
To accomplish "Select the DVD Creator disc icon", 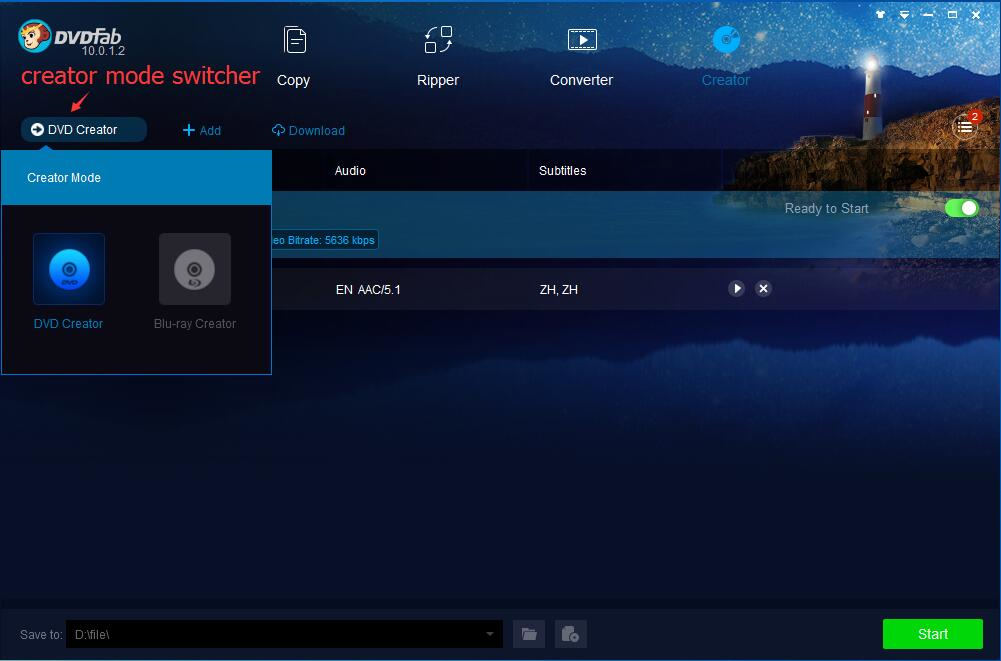I will (69, 269).
